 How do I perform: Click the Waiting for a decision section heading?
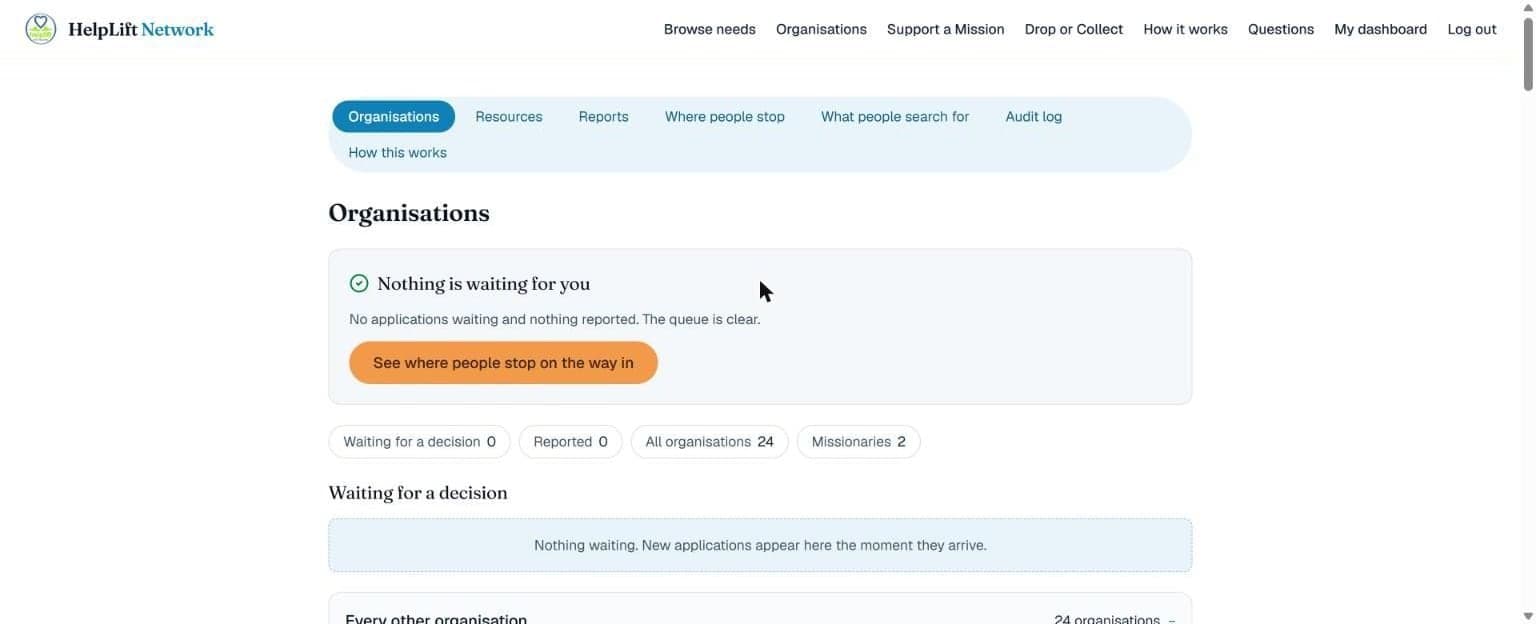point(418,493)
